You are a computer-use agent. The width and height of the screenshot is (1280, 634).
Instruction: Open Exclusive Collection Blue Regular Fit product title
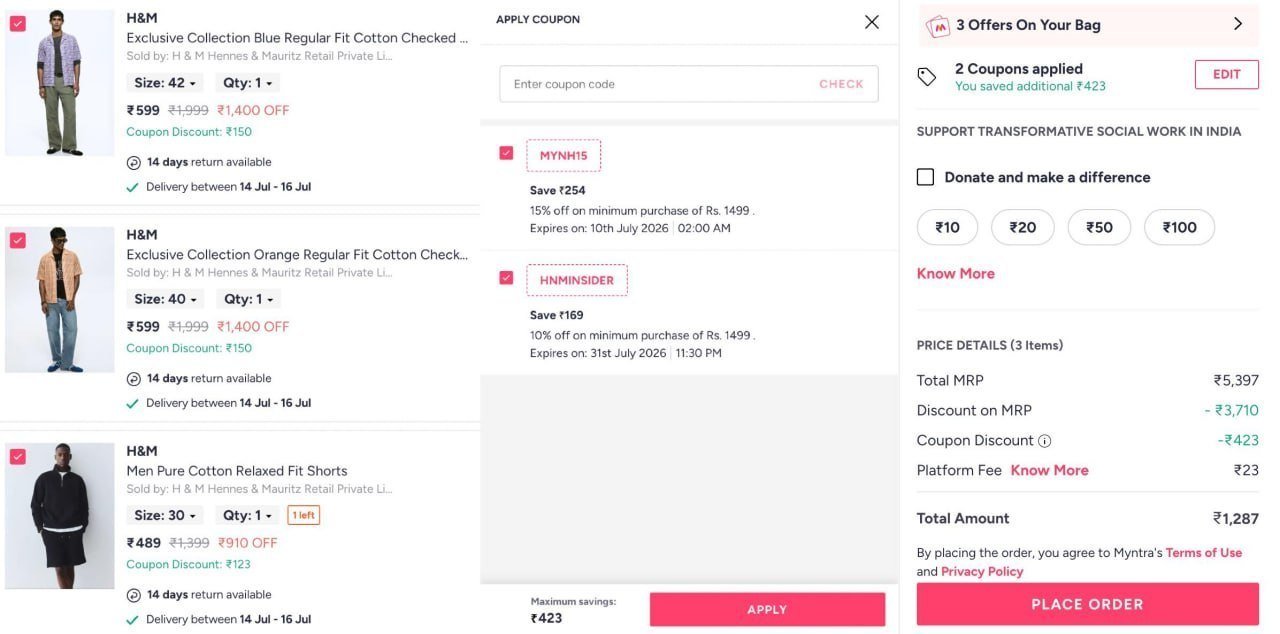coord(297,38)
